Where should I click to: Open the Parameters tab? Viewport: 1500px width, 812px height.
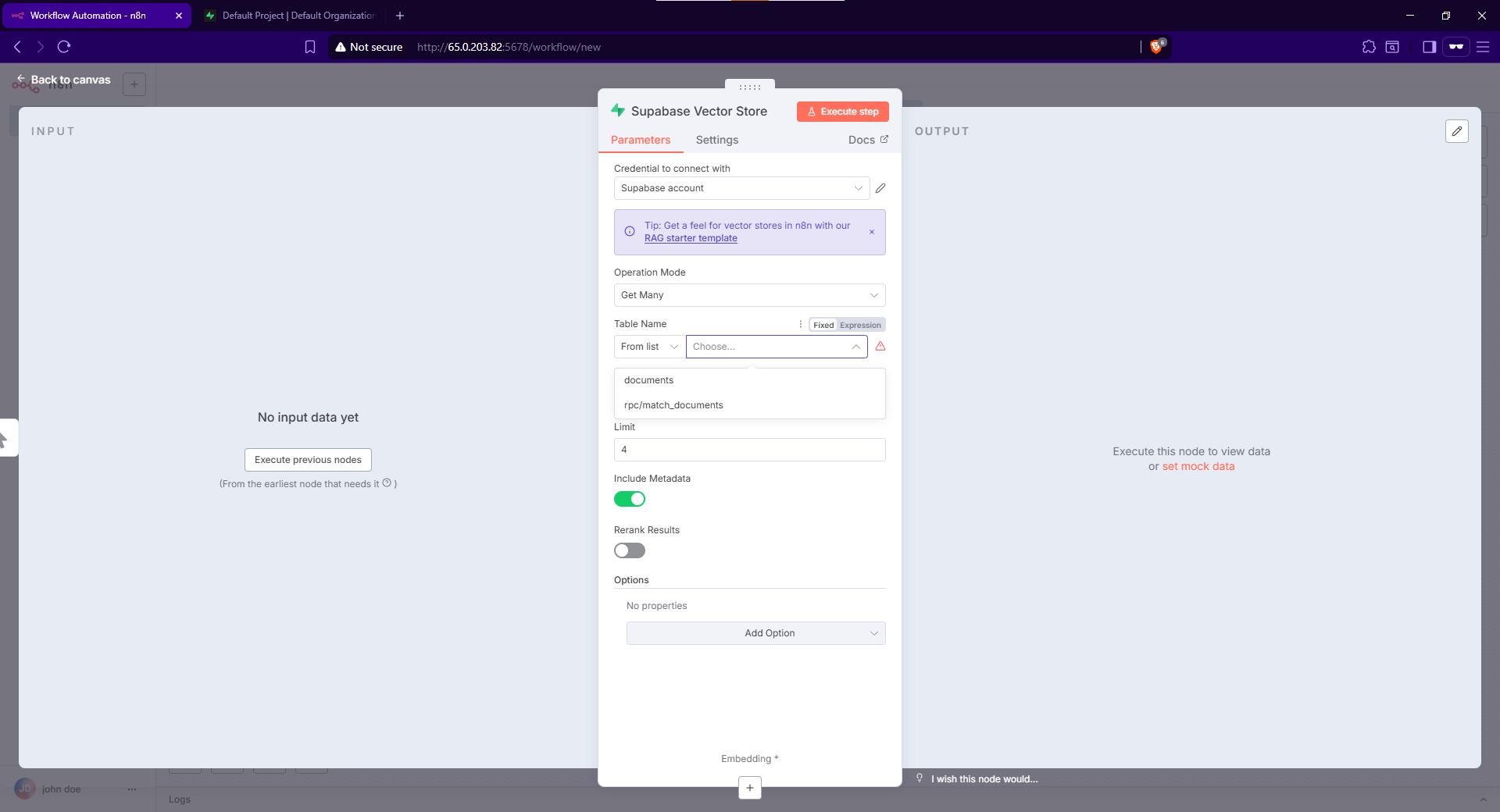pos(641,140)
